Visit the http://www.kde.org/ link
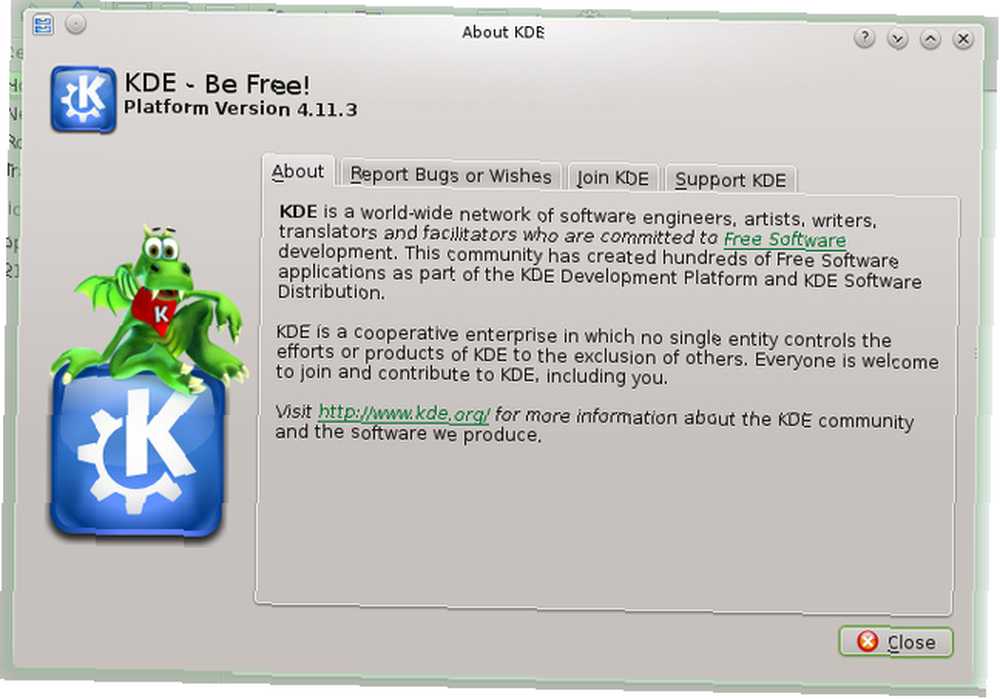 pos(404,413)
